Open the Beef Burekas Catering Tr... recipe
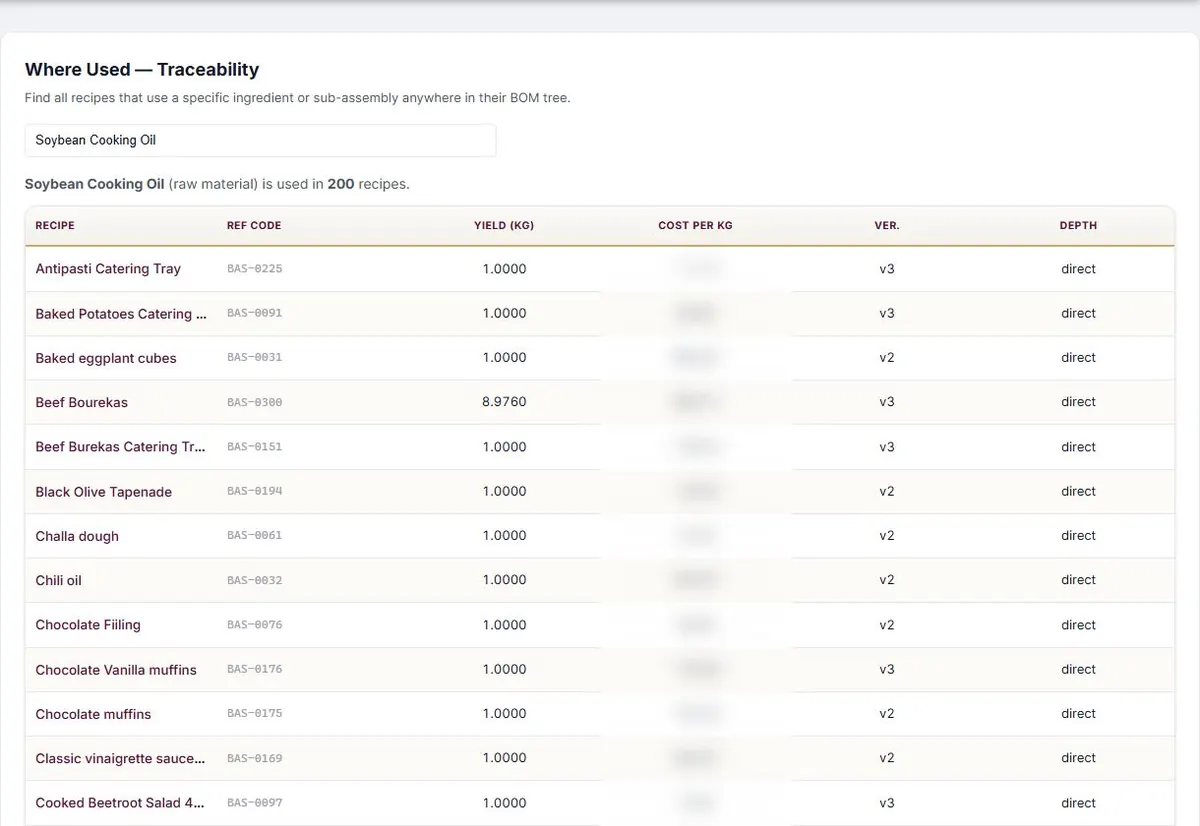 point(120,447)
